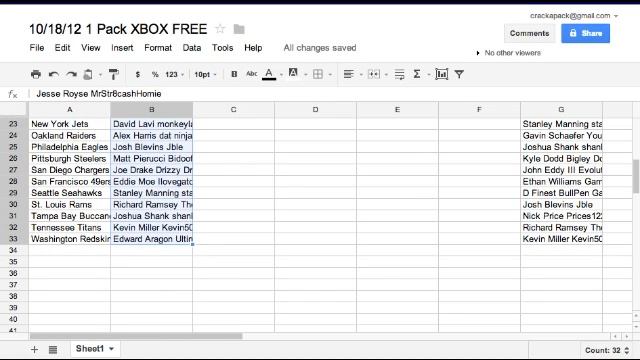Select column B header

point(151,109)
